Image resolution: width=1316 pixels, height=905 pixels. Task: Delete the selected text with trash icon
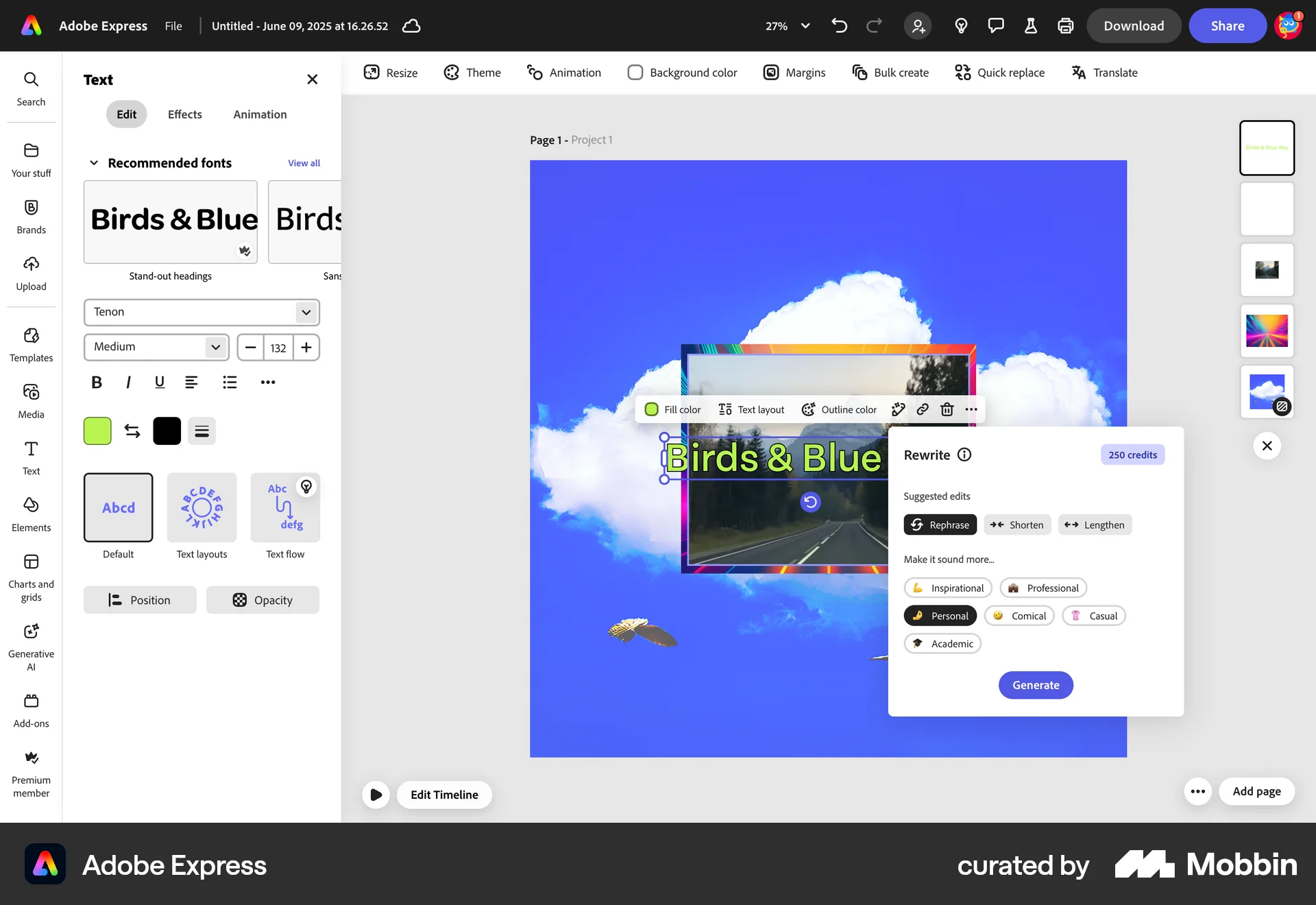click(x=947, y=409)
